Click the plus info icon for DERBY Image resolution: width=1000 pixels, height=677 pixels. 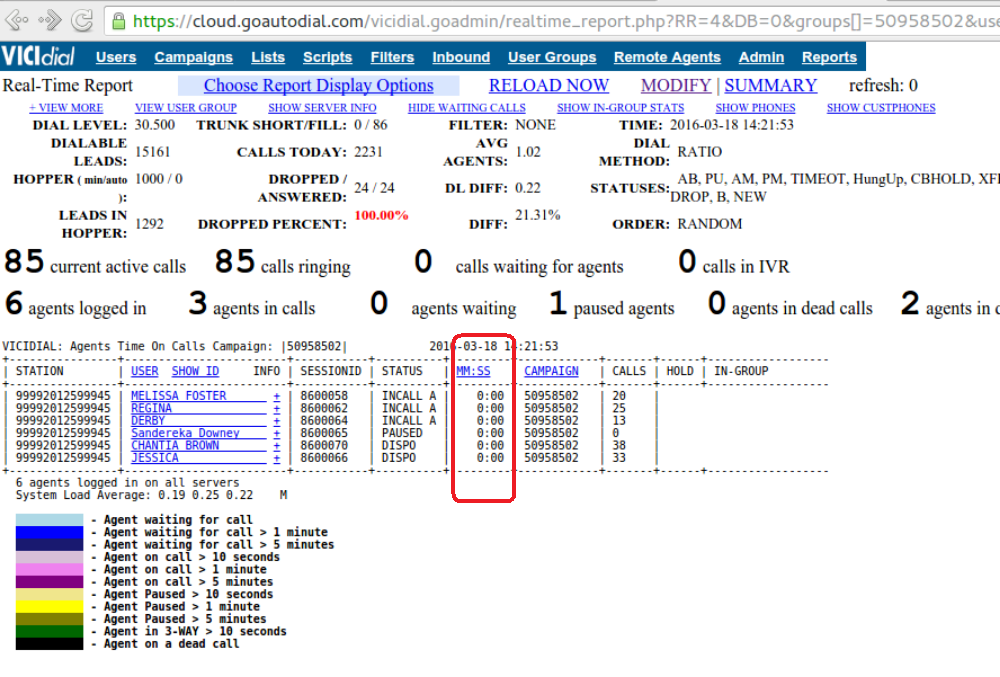(x=277, y=421)
